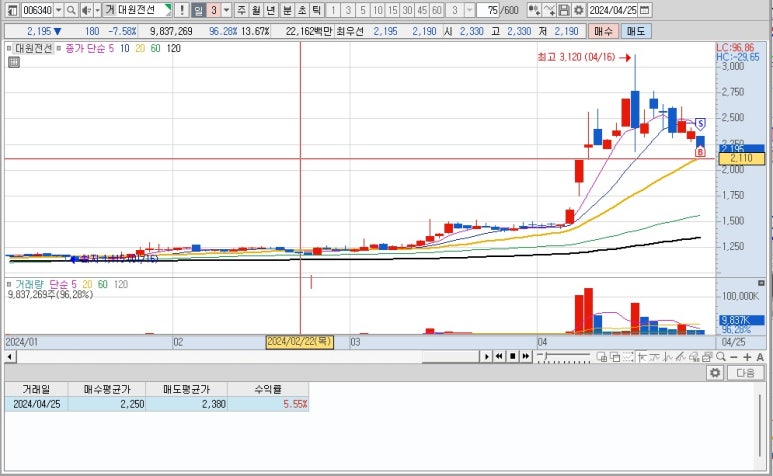Click the speaker sound icon in toolbar
The height and width of the screenshot is (476, 773).
point(86,10)
